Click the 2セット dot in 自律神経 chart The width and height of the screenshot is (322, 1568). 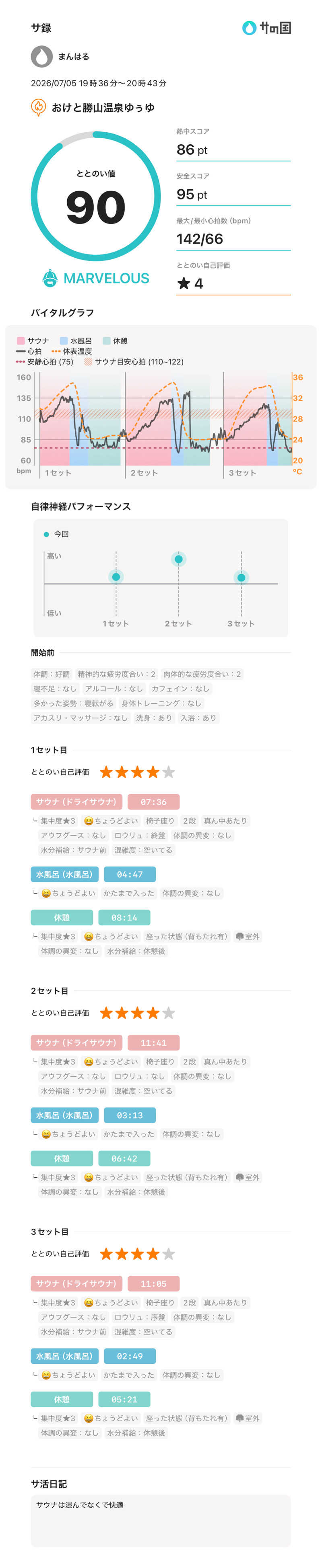click(179, 559)
